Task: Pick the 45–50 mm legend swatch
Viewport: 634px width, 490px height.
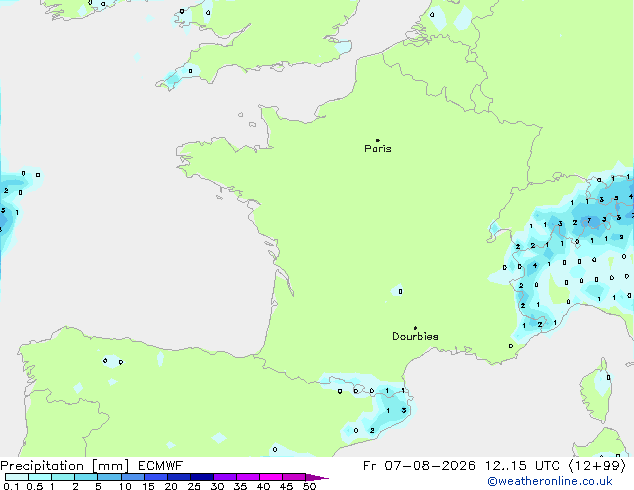Action: click(x=294, y=477)
